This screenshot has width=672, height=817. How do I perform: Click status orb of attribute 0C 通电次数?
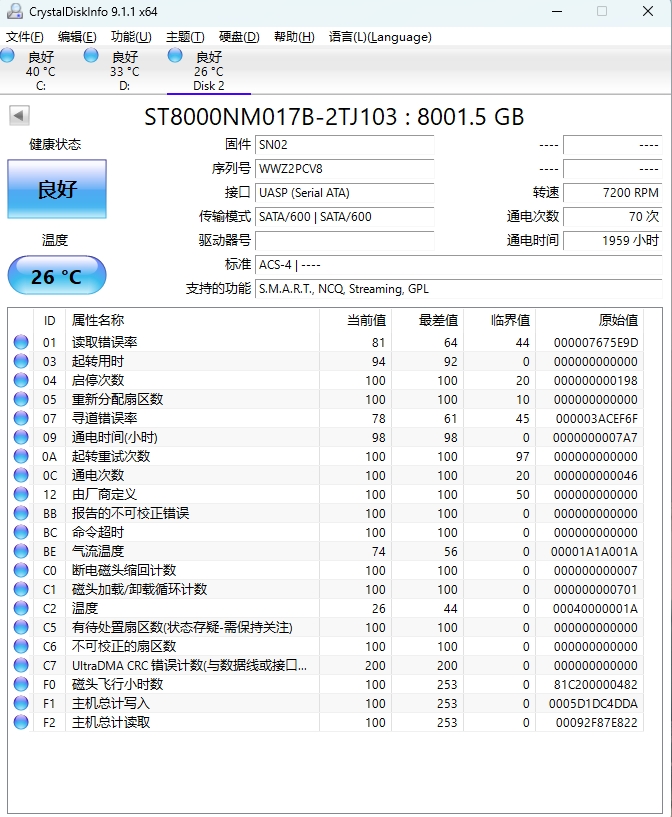click(21, 475)
